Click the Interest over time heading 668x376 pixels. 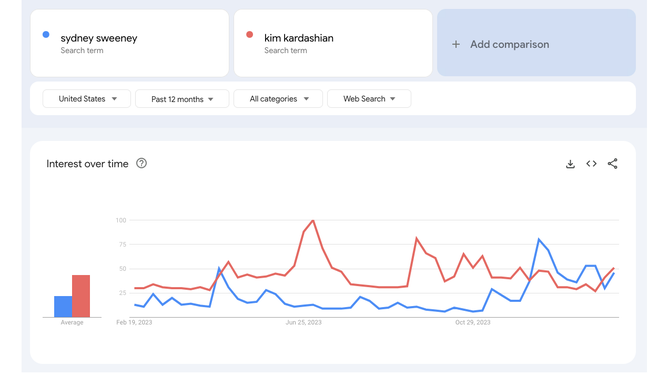coord(87,164)
